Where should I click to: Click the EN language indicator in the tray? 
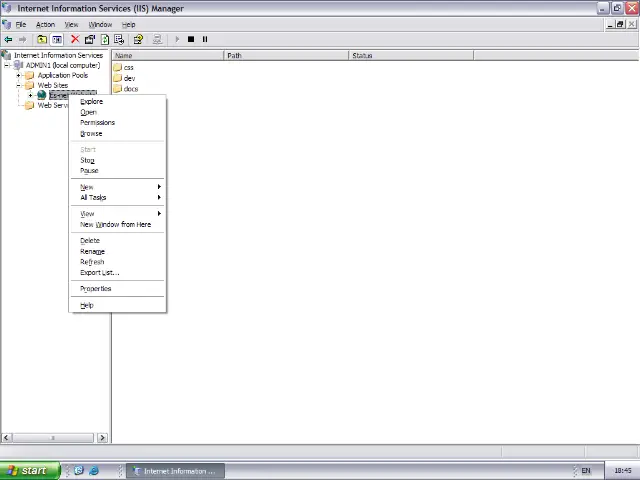click(x=586, y=471)
